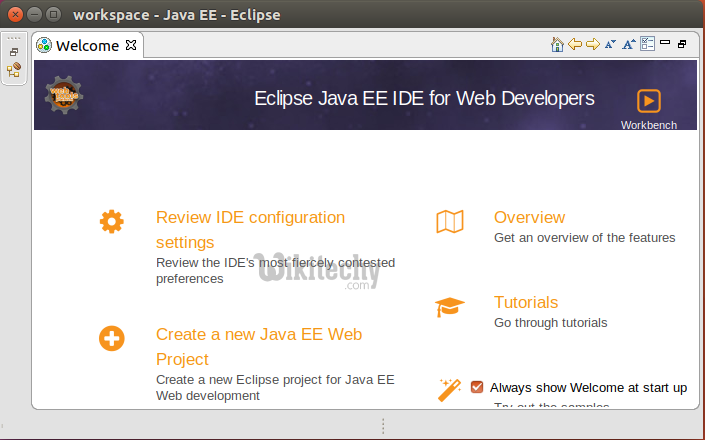Viewport: 705px width, 440px height.
Task: Select the Welcome tab
Action: [x=87, y=45]
